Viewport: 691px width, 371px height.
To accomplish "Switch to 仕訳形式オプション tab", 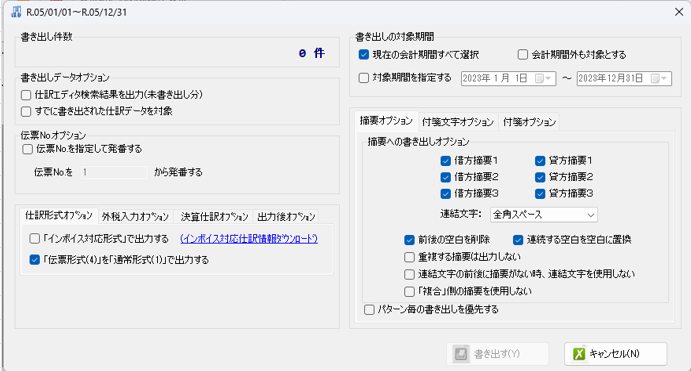I will 59,215.
